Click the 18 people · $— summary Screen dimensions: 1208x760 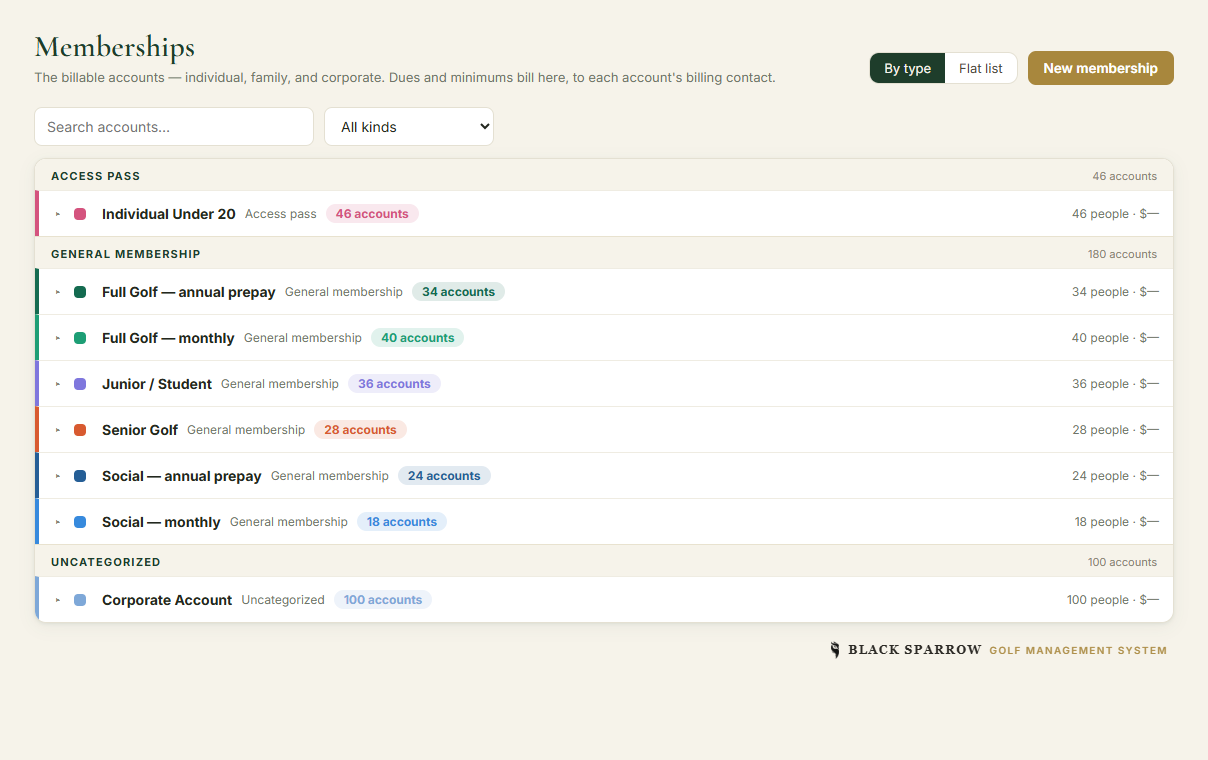click(1117, 522)
